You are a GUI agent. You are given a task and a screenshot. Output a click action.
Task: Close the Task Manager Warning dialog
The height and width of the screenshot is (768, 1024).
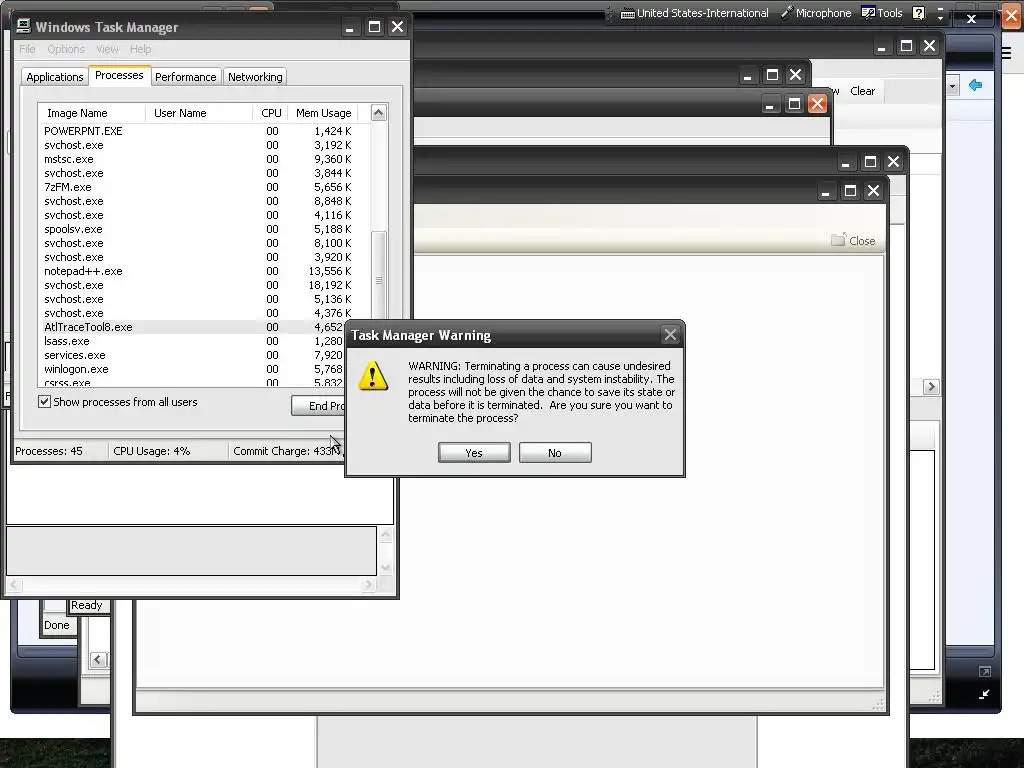(x=670, y=335)
